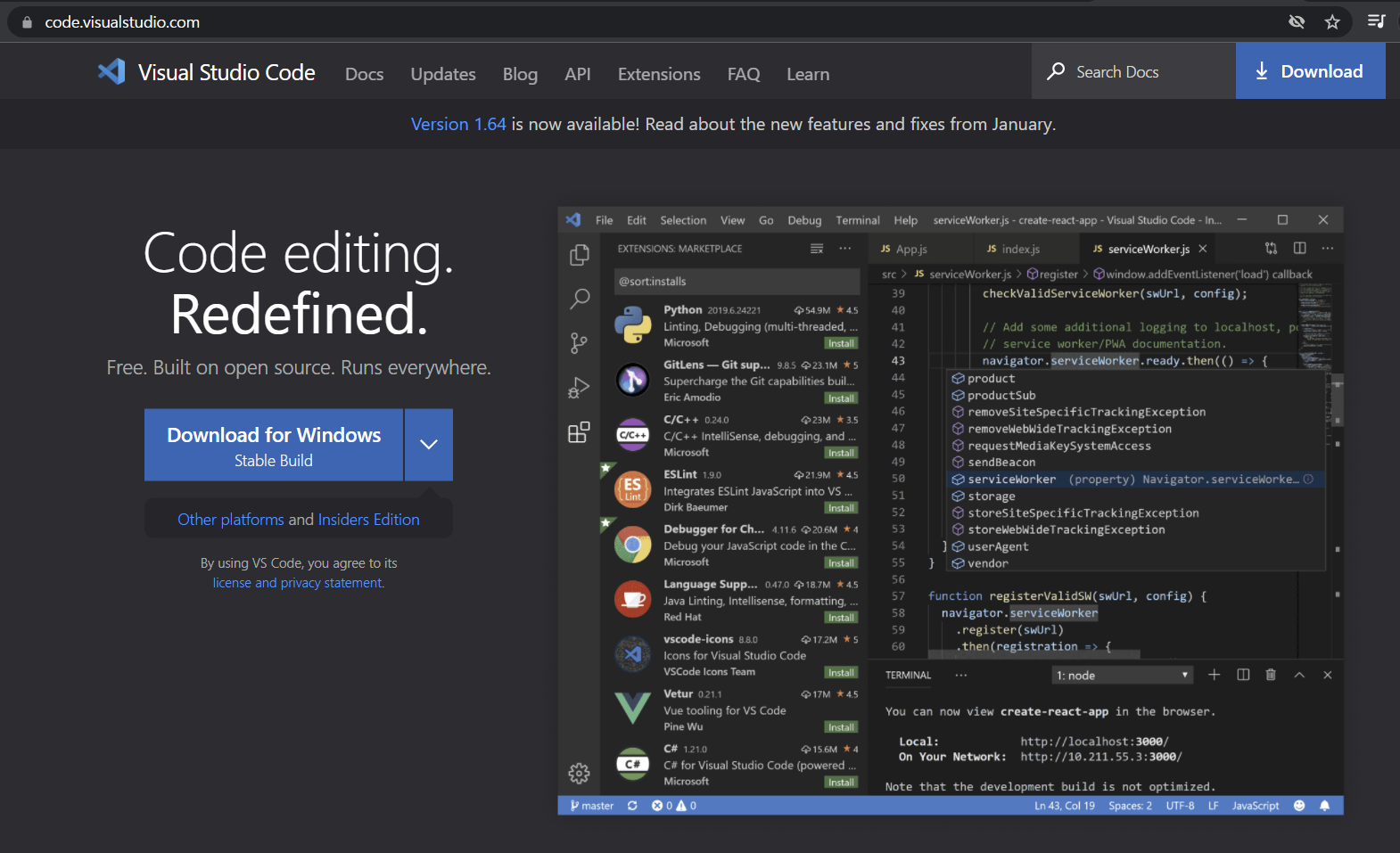The width and height of the screenshot is (1400, 853).
Task: Open Extensions icon in activity bar
Action: pyautogui.click(x=580, y=432)
